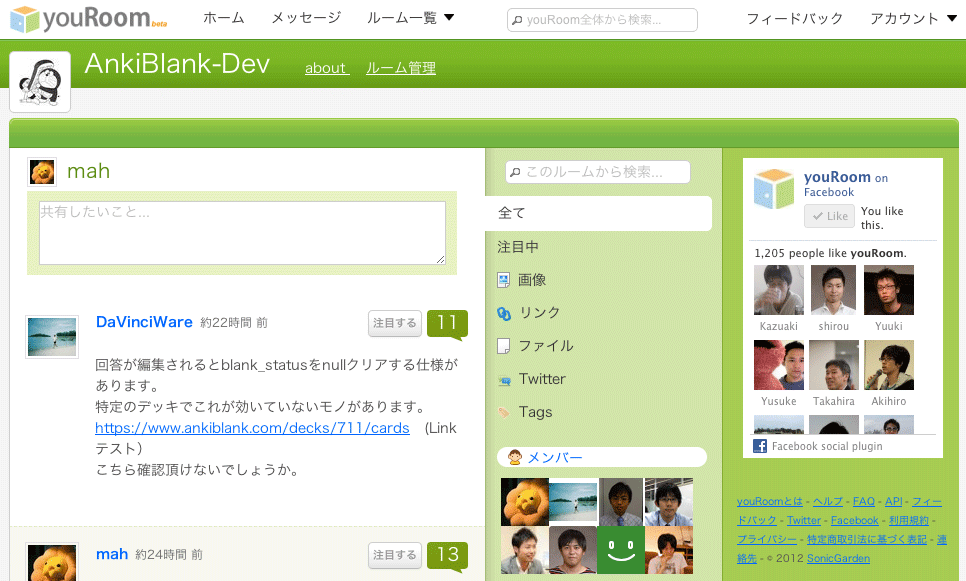Screen dimensions: 966x581
Task: Open shirou's Facebook profile photo
Action: click(834, 290)
